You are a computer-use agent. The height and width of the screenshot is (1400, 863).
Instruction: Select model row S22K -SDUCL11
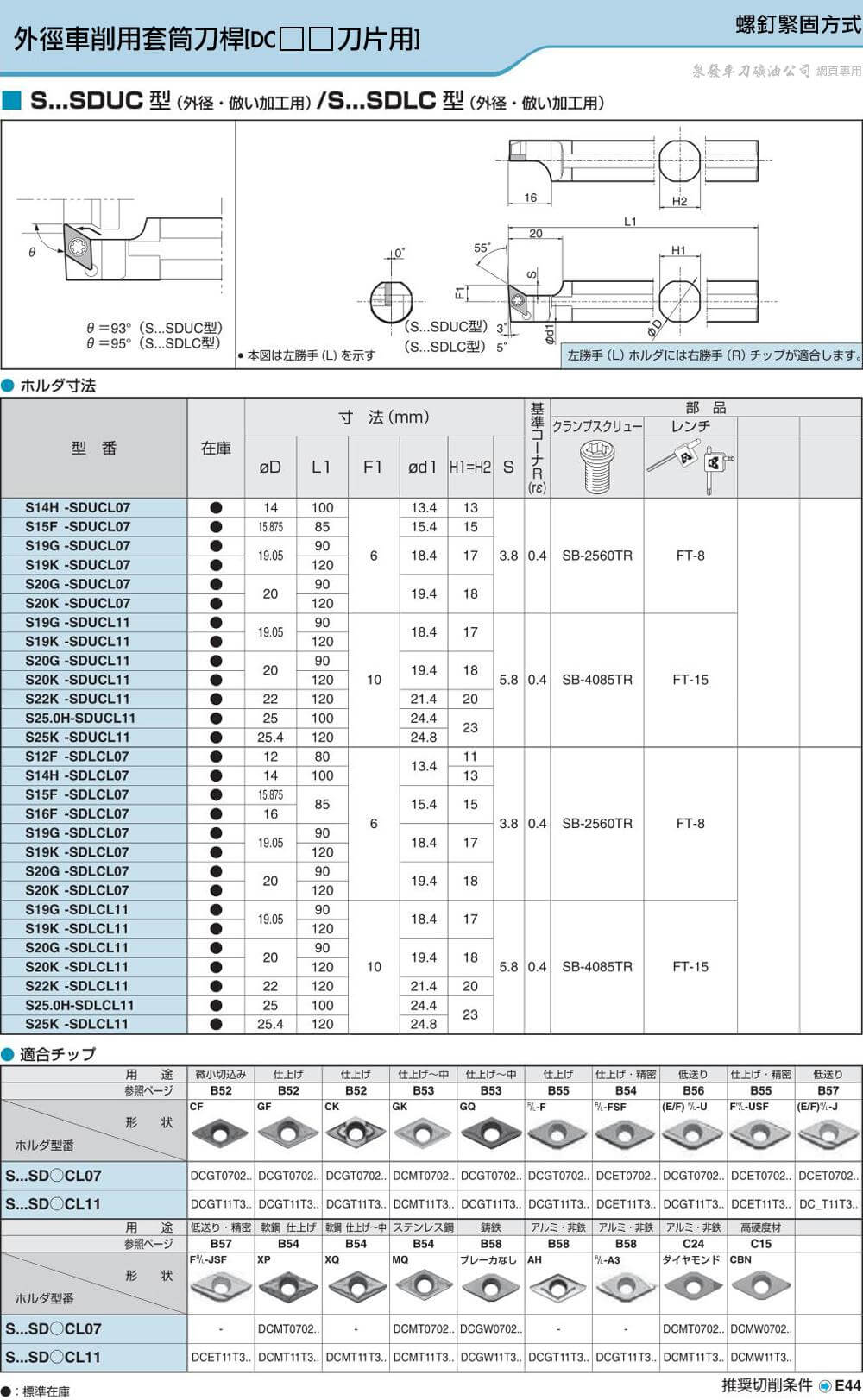coord(94,699)
